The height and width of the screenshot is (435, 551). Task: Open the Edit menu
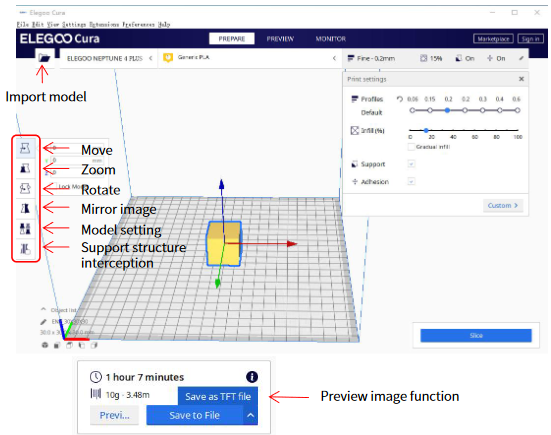pos(38,24)
